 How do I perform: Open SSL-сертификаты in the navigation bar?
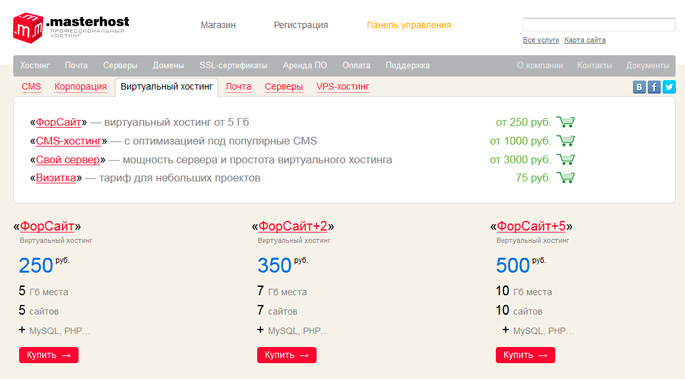[233, 65]
